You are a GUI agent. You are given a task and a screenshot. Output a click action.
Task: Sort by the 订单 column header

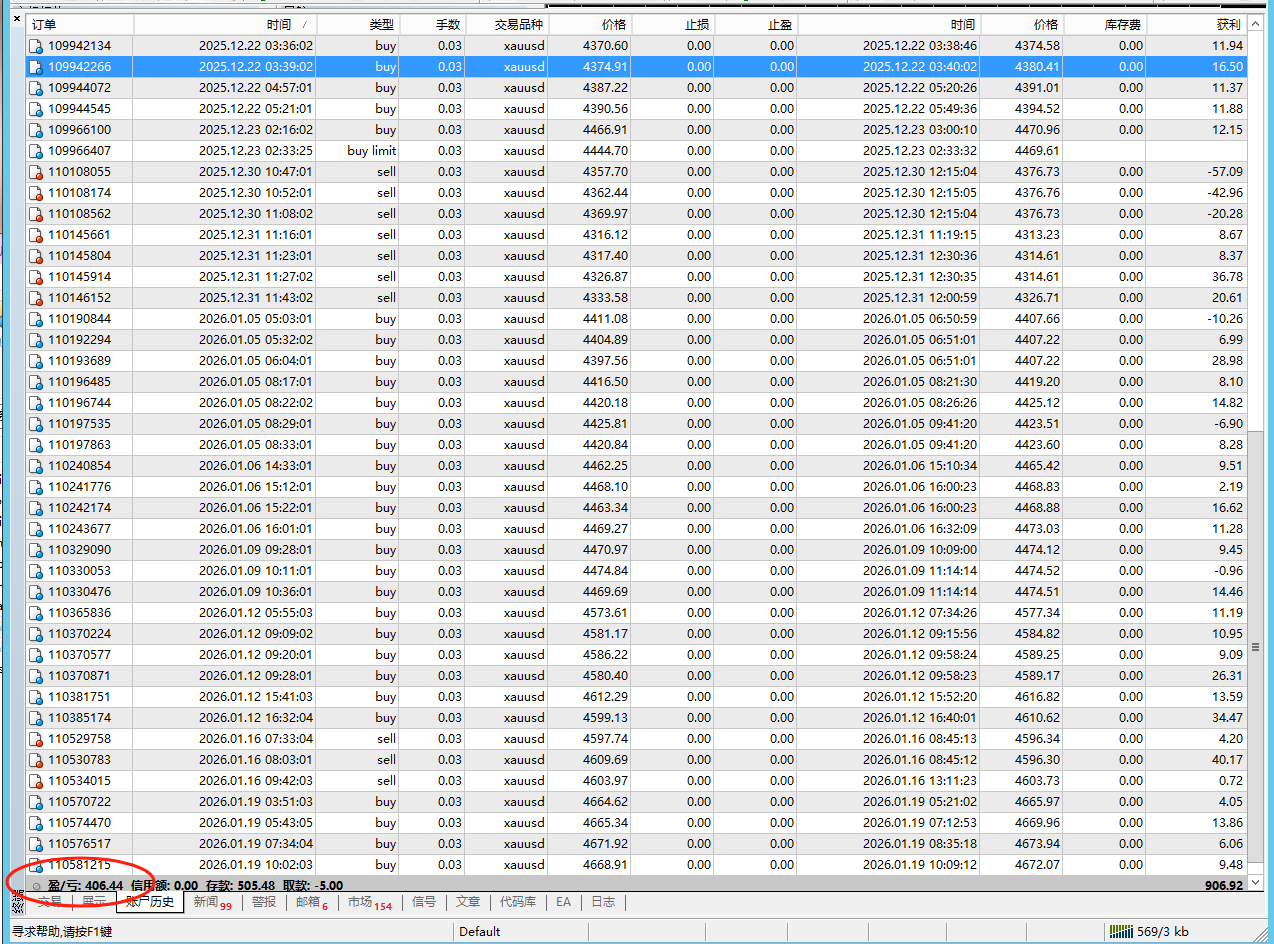pos(80,25)
